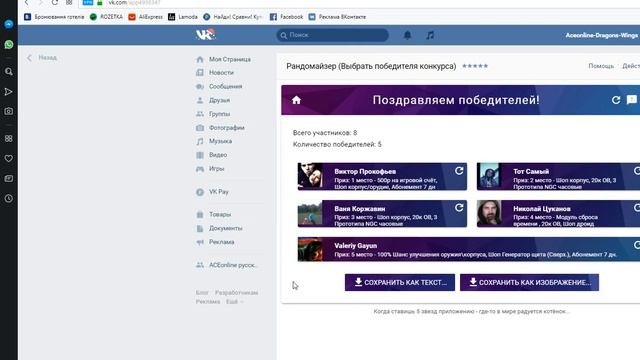
Task: Open Сообщения menu item
Action: (219, 87)
